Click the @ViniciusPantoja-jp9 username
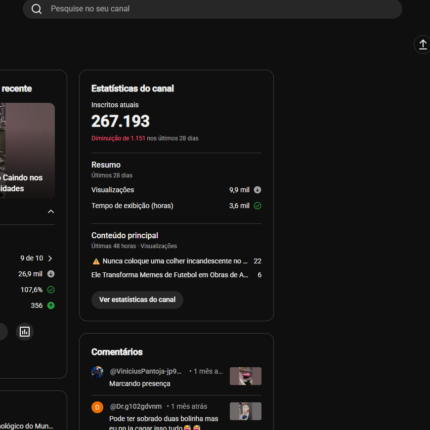The height and width of the screenshot is (430, 430). tap(145, 371)
